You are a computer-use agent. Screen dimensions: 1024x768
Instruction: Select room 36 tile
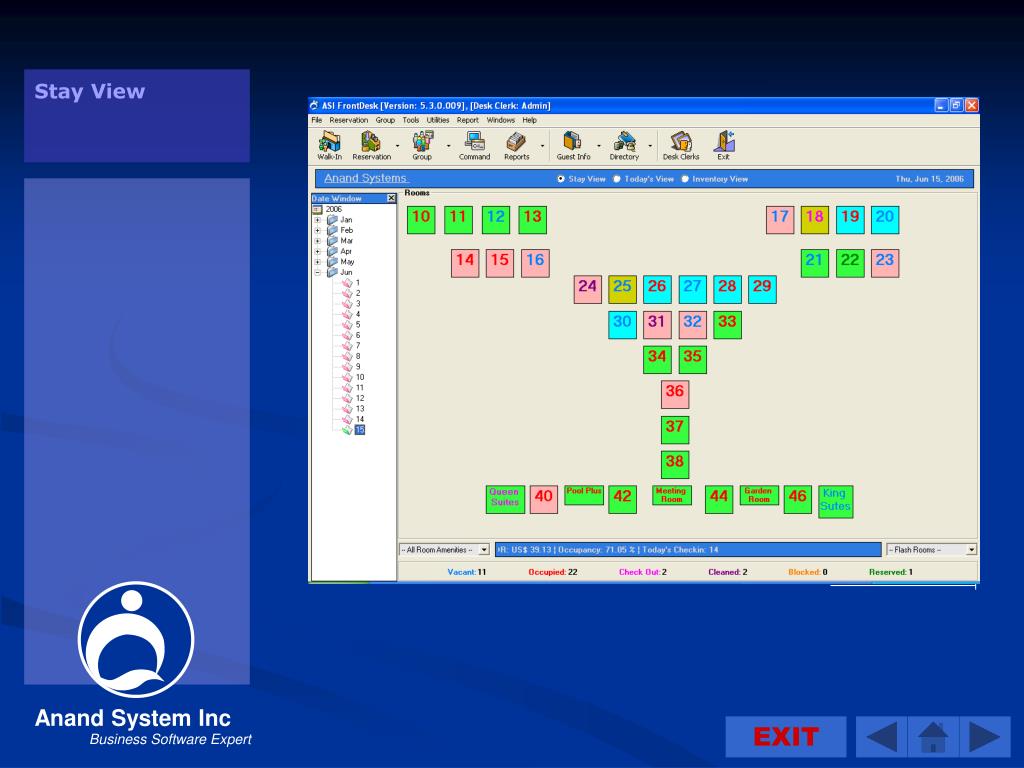coord(675,394)
